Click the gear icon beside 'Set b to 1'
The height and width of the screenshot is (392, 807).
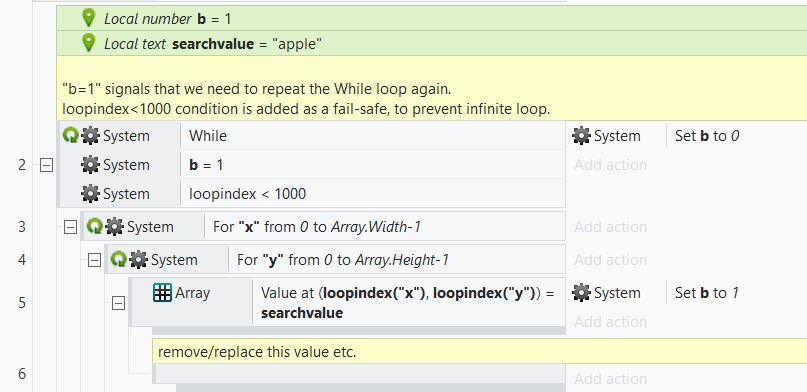[x=581, y=293]
